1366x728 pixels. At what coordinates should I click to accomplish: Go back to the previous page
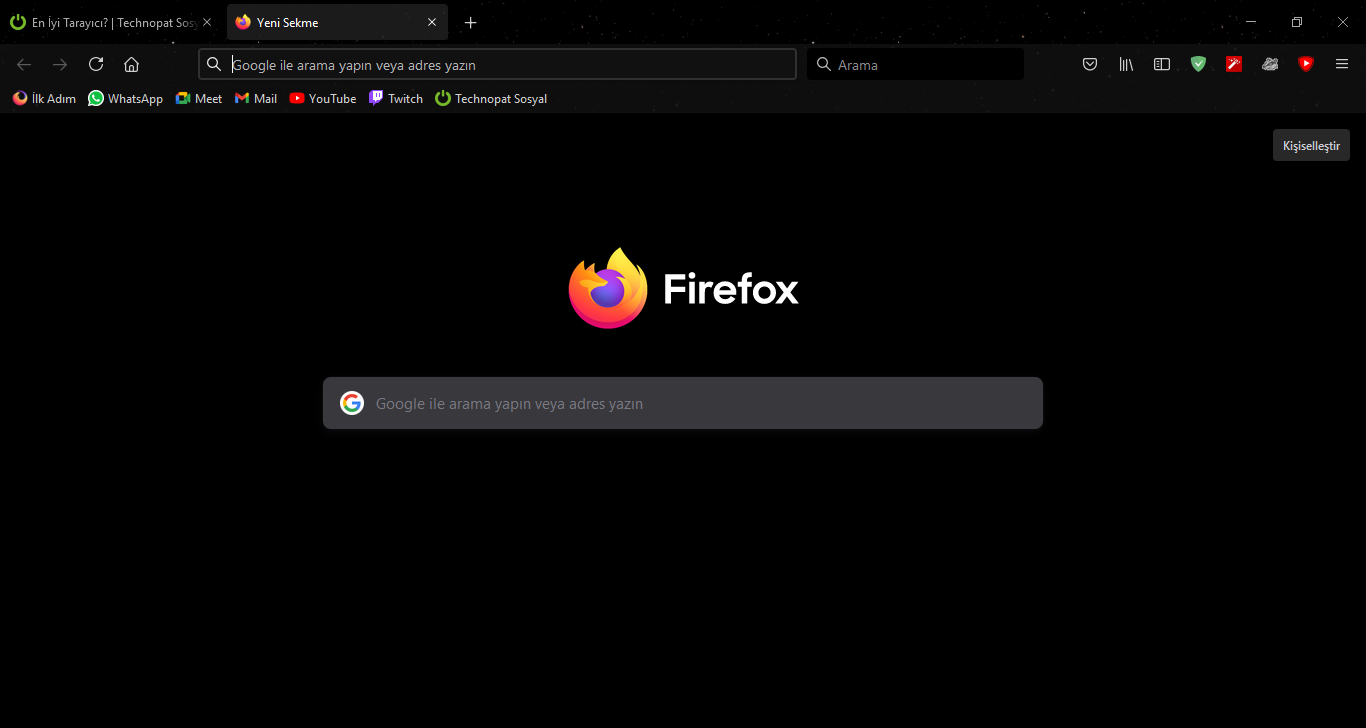pyautogui.click(x=24, y=64)
